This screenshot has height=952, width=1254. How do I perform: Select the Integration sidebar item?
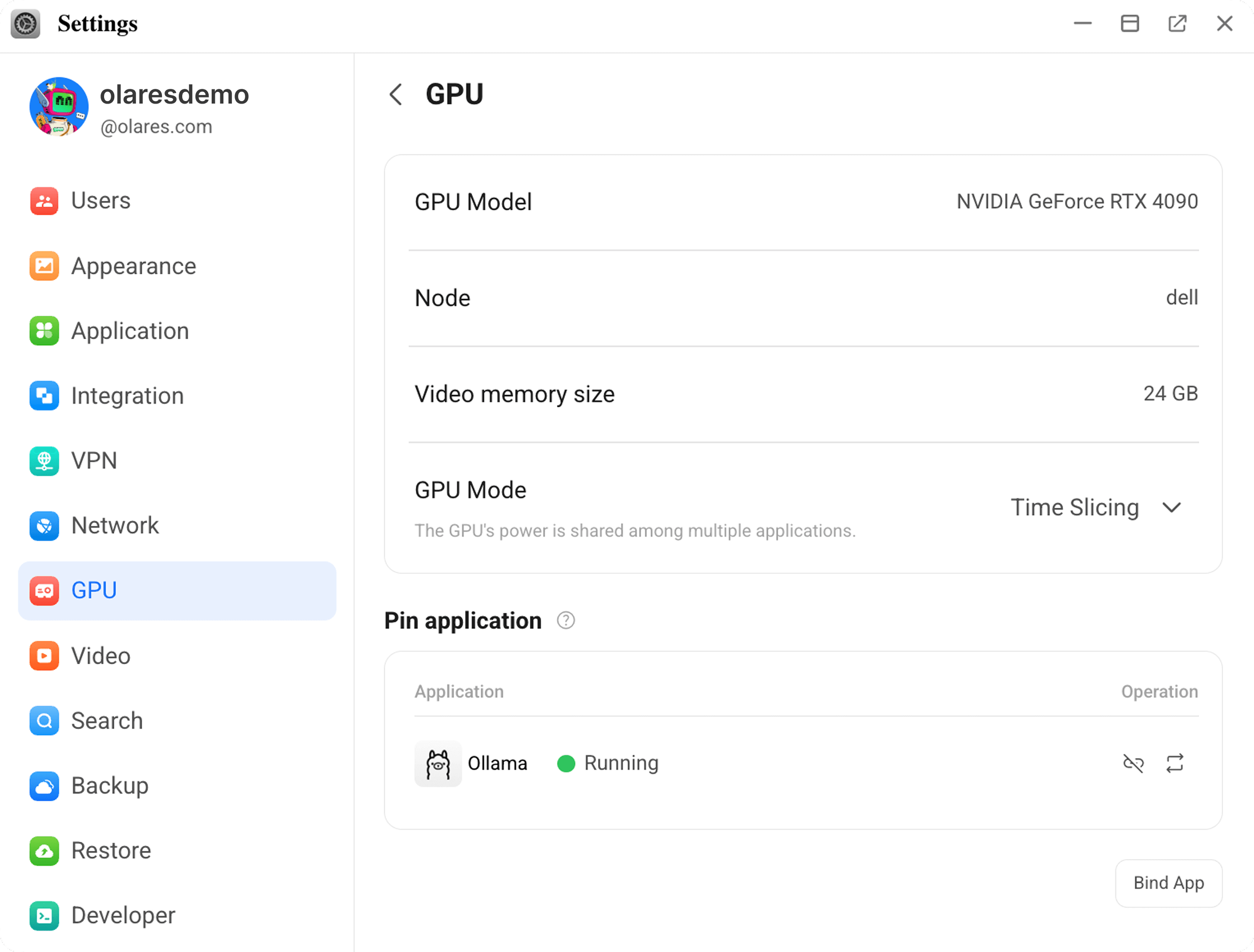pos(127,396)
